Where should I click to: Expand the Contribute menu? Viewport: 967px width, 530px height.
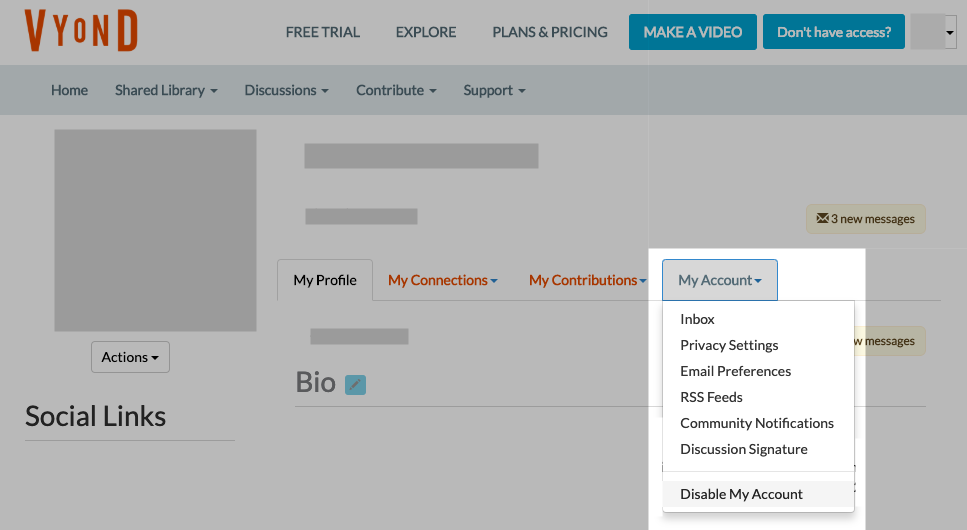(396, 90)
